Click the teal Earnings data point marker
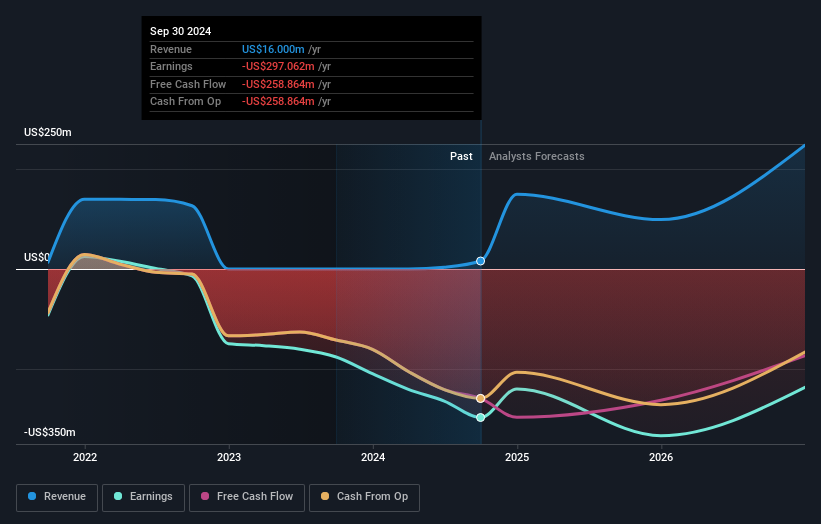This screenshot has width=821, height=524. point(480,417)
